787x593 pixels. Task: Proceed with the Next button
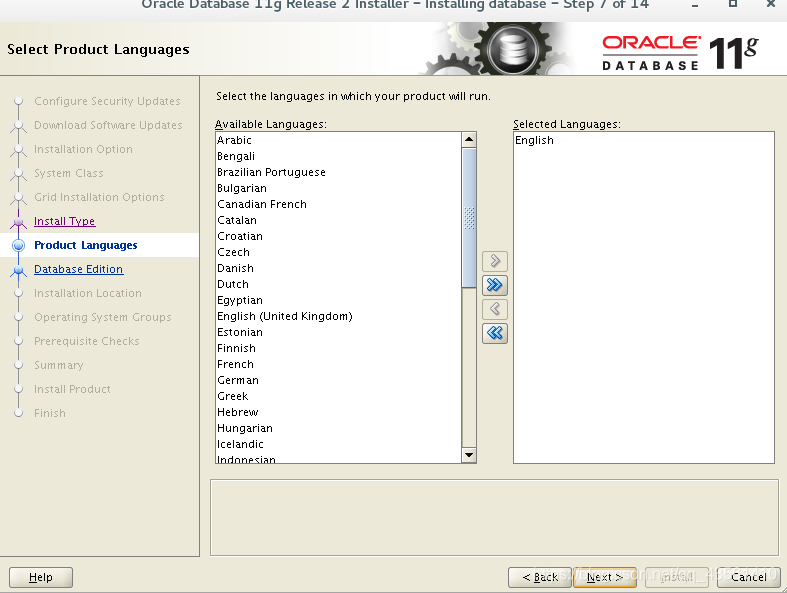click(605, 577)
